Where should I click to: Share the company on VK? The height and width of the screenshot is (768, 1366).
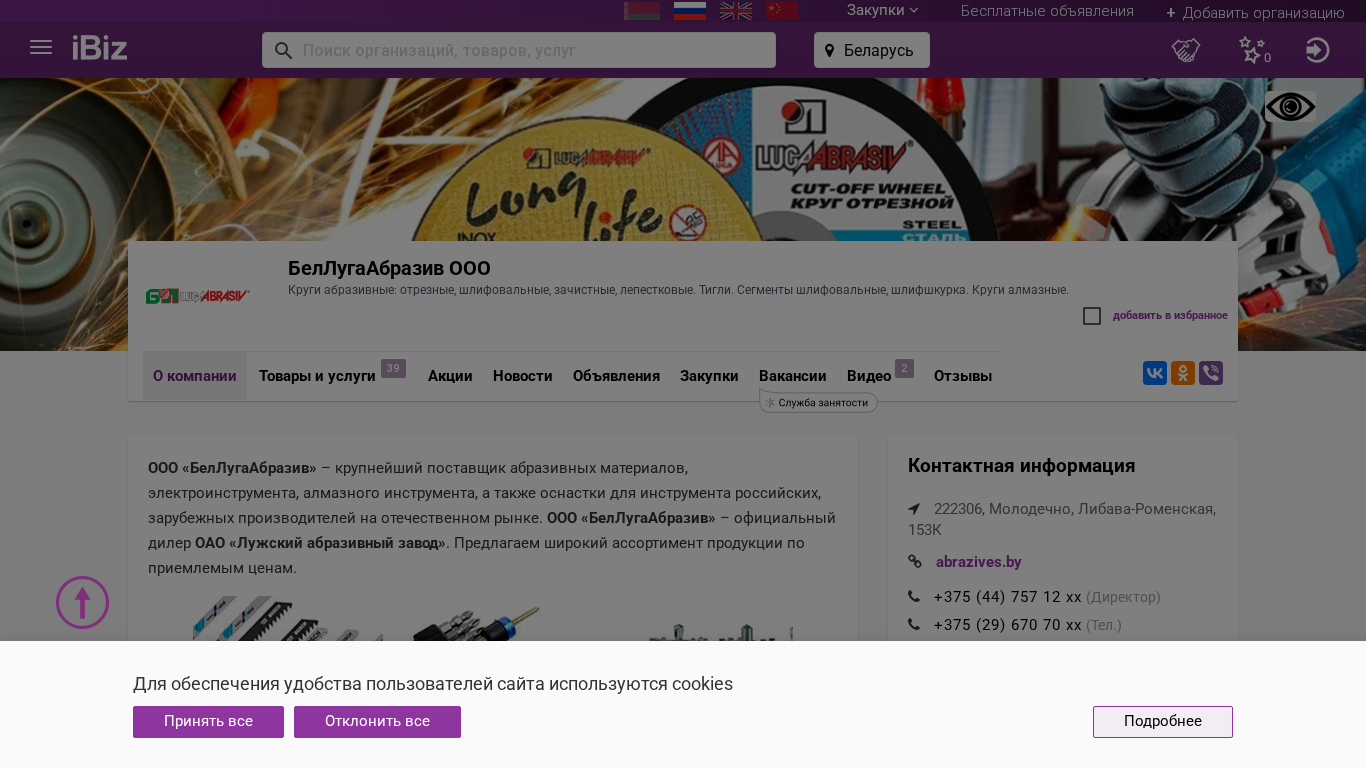pyautogui.click(x=1155, y=373)
